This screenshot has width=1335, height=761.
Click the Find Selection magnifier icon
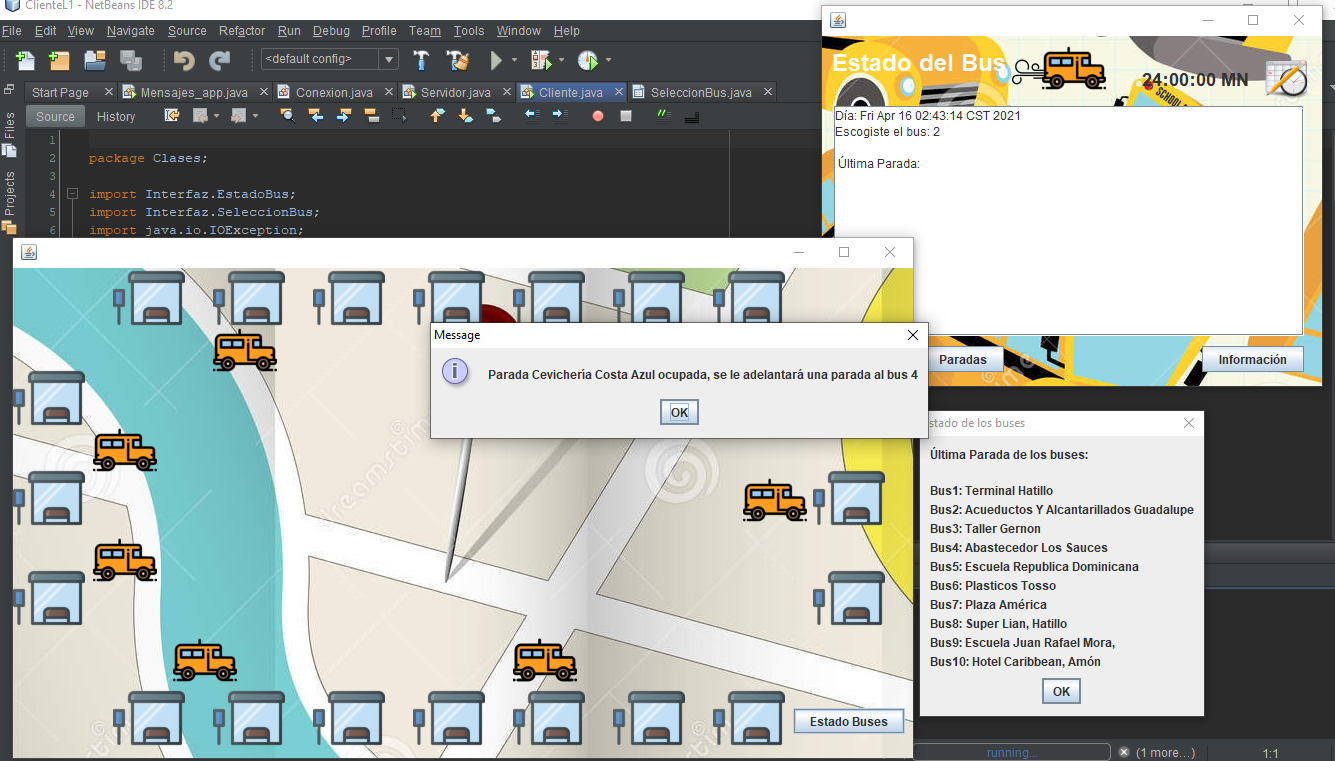[287, 116]
